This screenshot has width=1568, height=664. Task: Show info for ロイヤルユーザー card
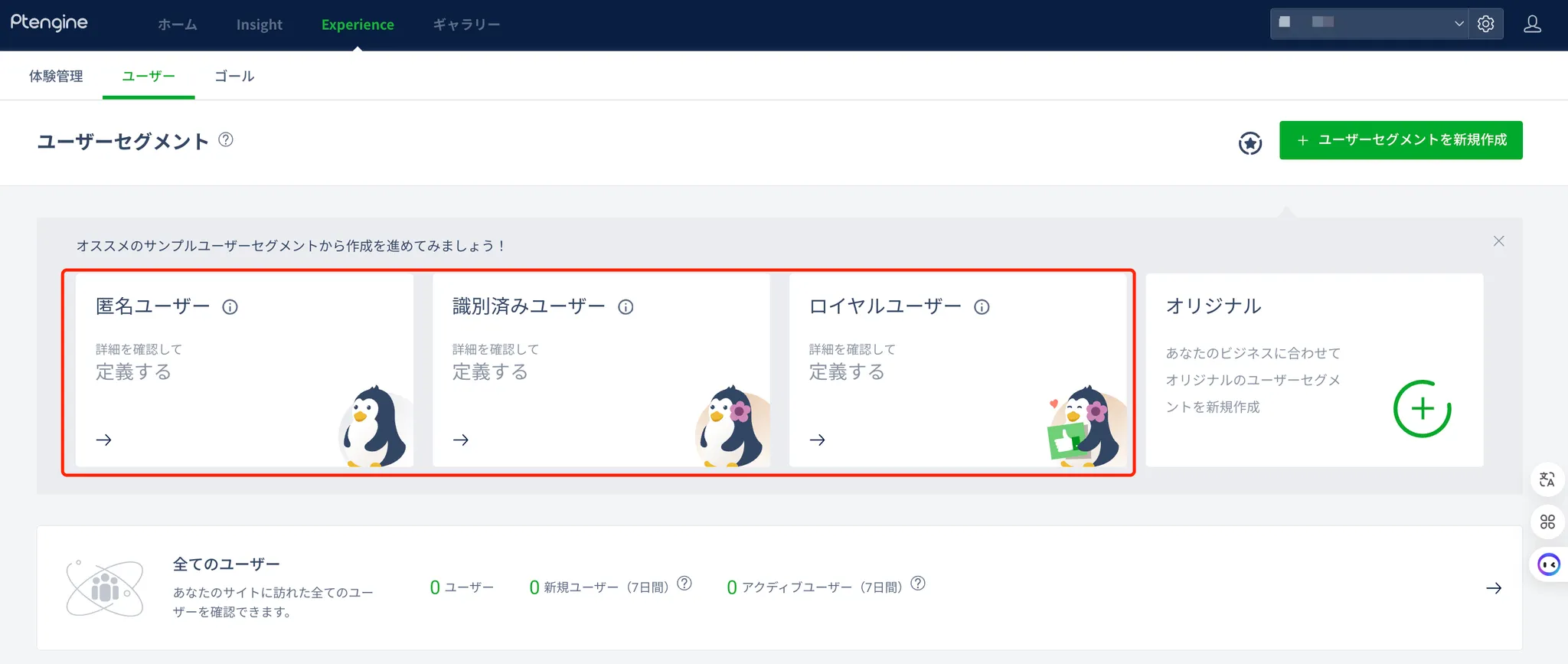pyautogui.click(x=982, y=307)
